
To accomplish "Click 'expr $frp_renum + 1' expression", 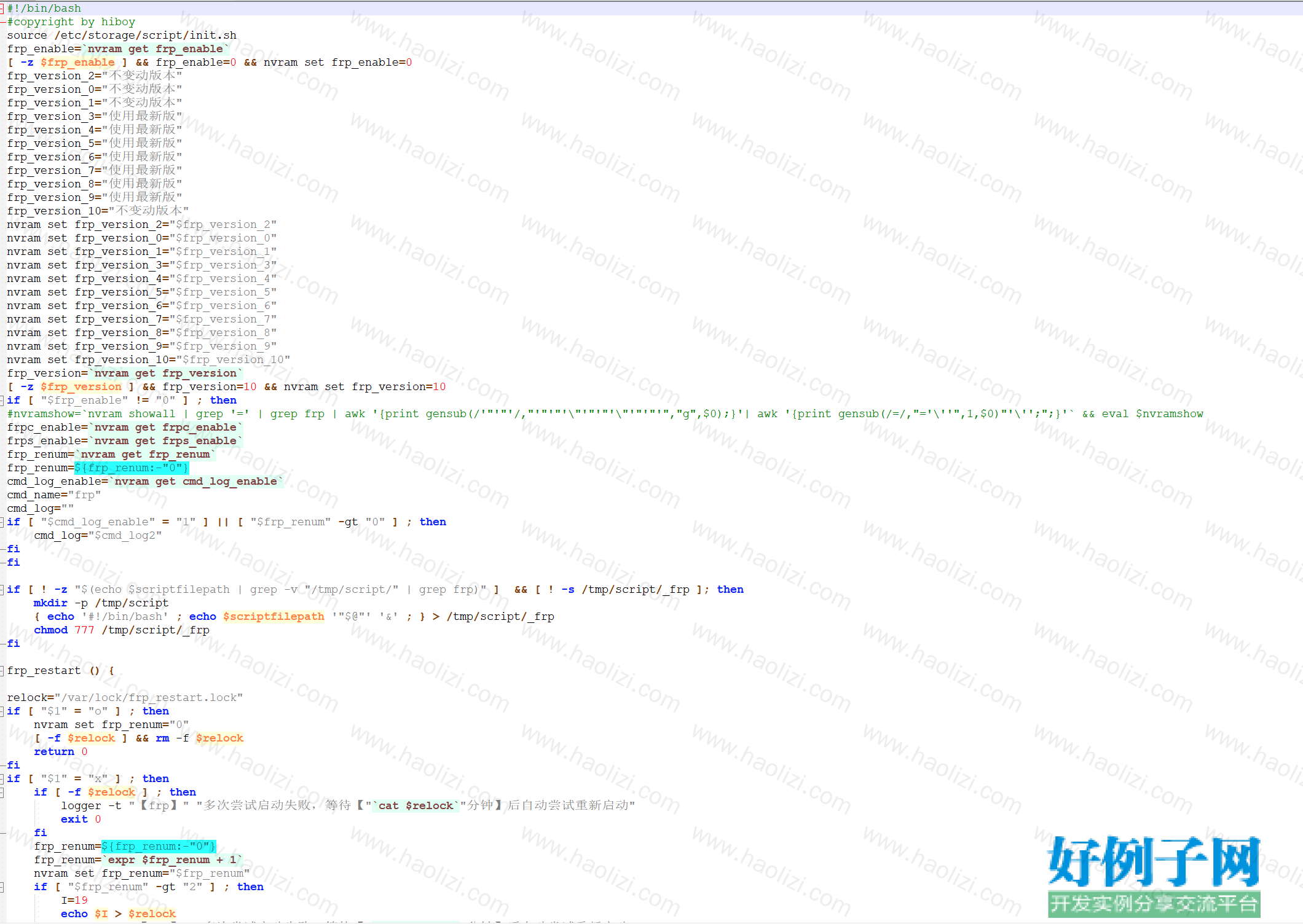I will 172,859.
